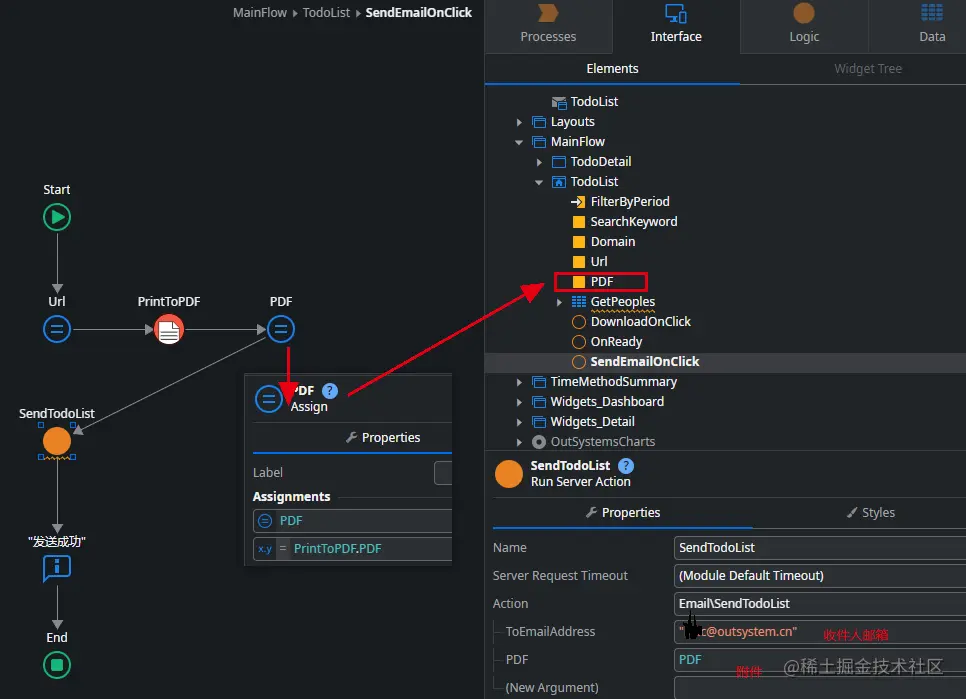The image size is (966, 699).
Task: Expand the OutSystemsCharts reference
Action: (519, 442)
